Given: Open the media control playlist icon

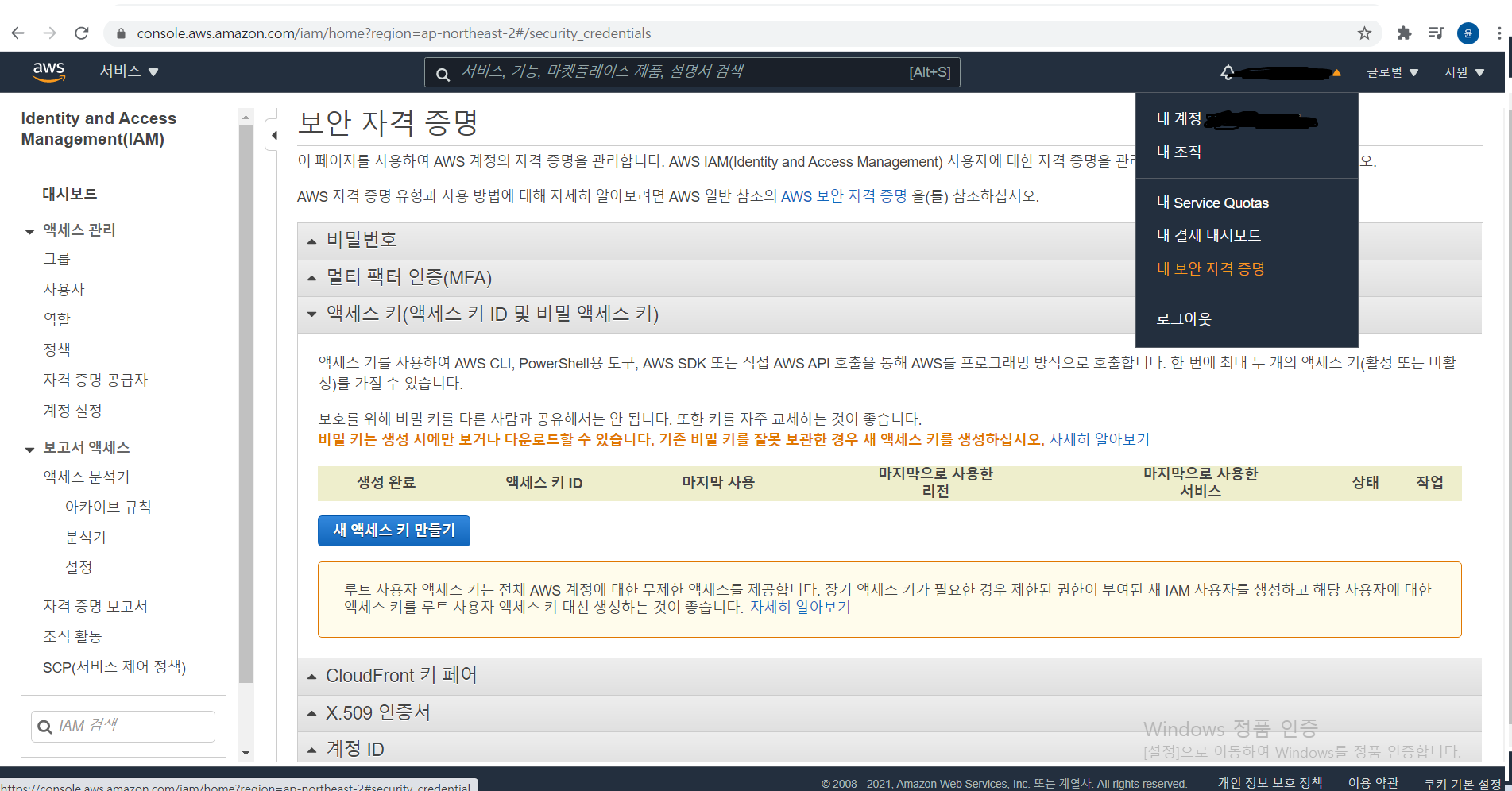Looking at the screenshot, I should (x=1436, y=33).
